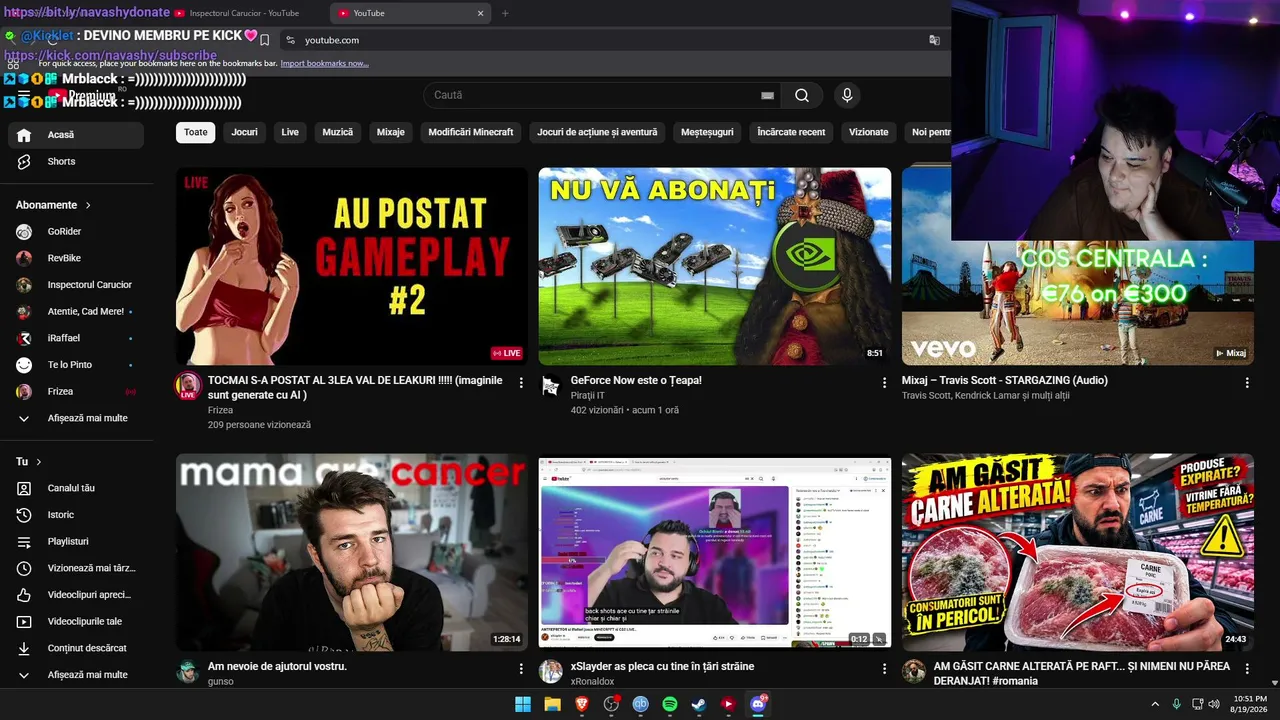Close the active YouTube browser tab
1280x720 pixels.
click(x=480, y=13)
